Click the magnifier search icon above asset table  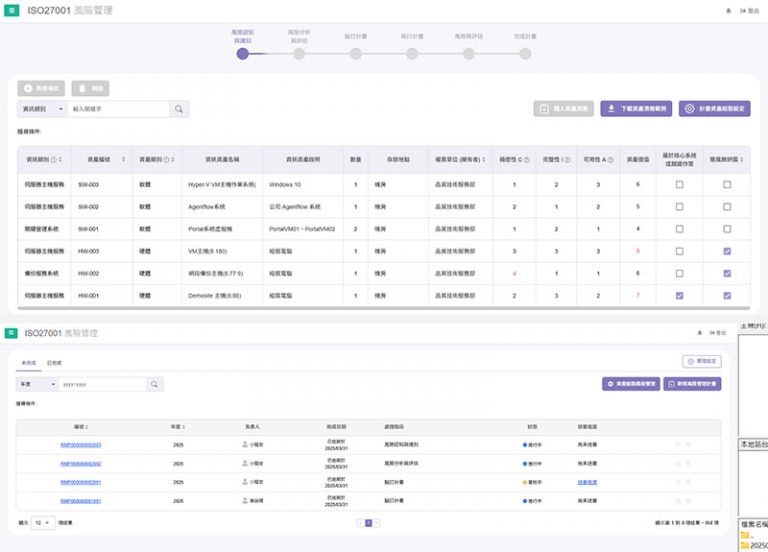pos(179,109)
